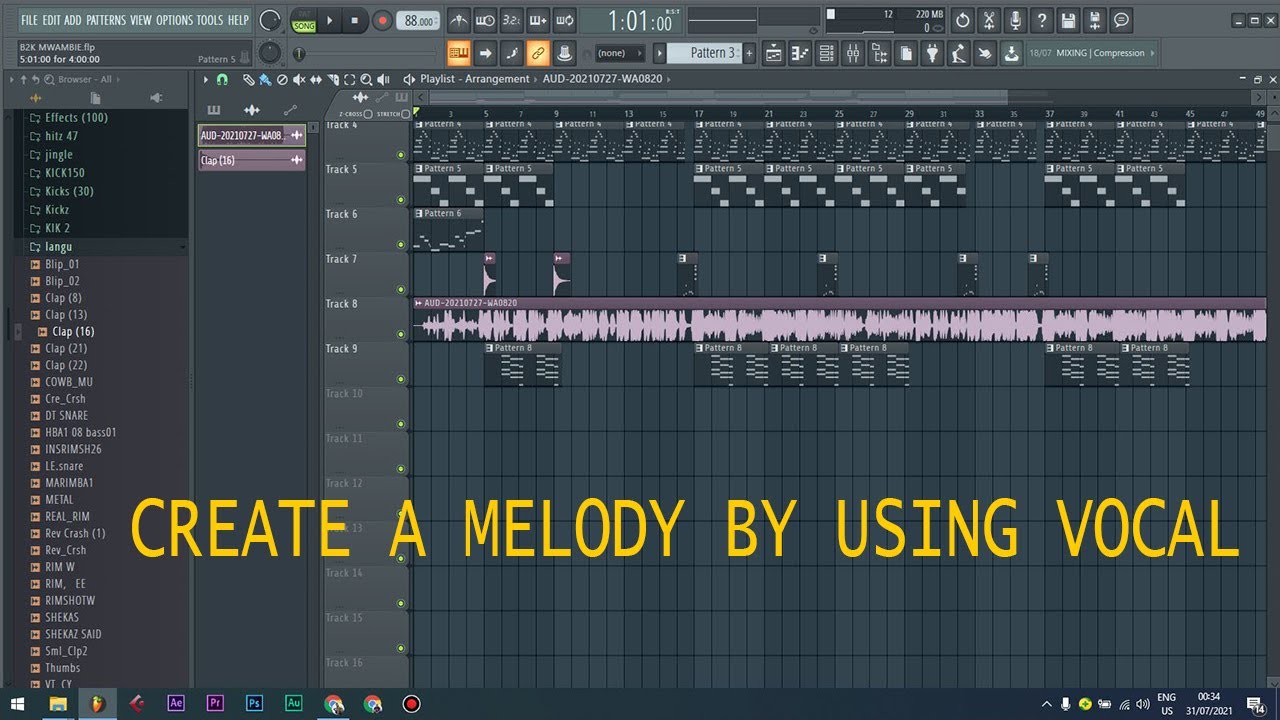The height and width of the screenshot is (720, 1280).
Task: Open the TOOLS menu
Action: pyautogui.click(x=210, y=20)
